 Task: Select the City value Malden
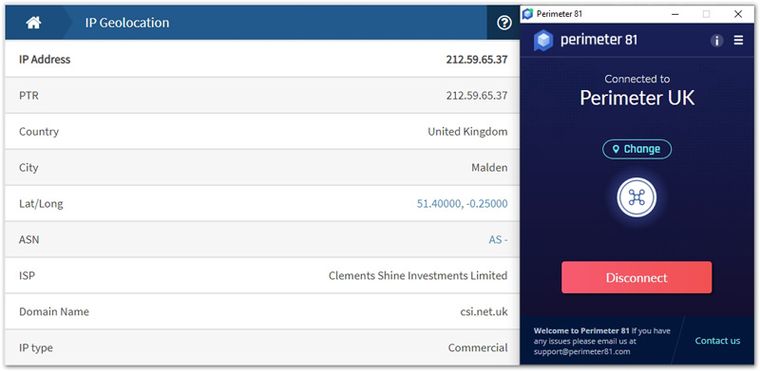pos(490,168)
